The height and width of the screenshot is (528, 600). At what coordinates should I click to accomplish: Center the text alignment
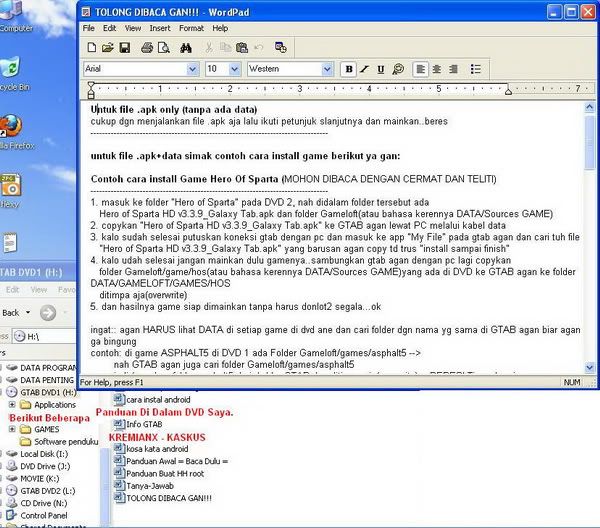pos(437,69)
